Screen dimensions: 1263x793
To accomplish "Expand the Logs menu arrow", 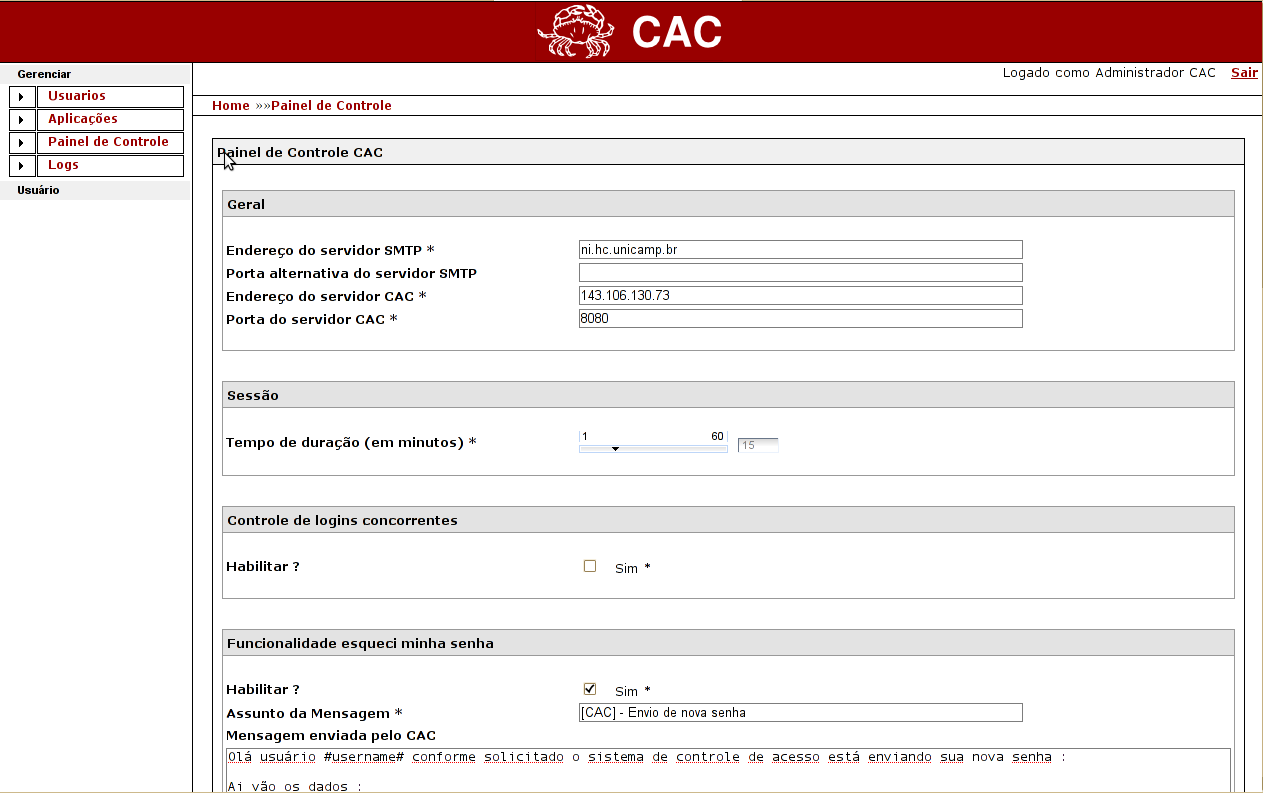I will 21,166.
